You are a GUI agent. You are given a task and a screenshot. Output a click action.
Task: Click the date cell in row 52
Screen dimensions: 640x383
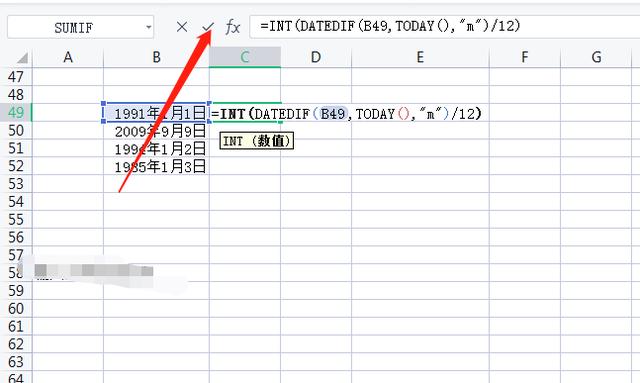[x=156, y=167]
